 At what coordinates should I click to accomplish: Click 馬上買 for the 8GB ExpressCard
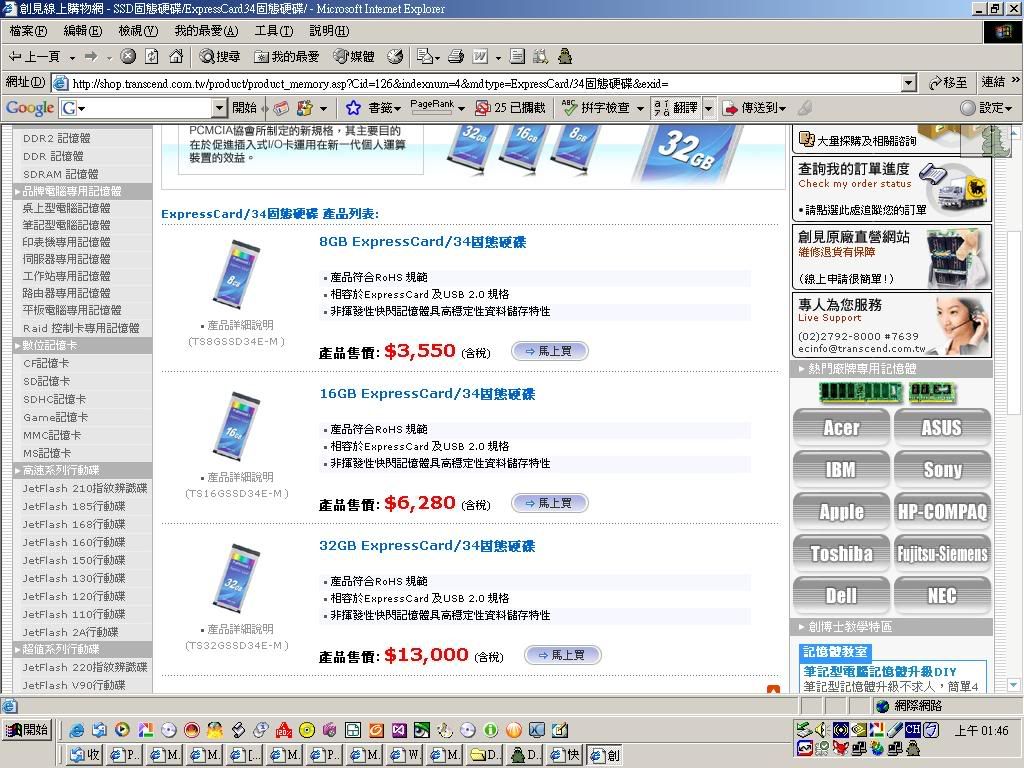point(549,351)
